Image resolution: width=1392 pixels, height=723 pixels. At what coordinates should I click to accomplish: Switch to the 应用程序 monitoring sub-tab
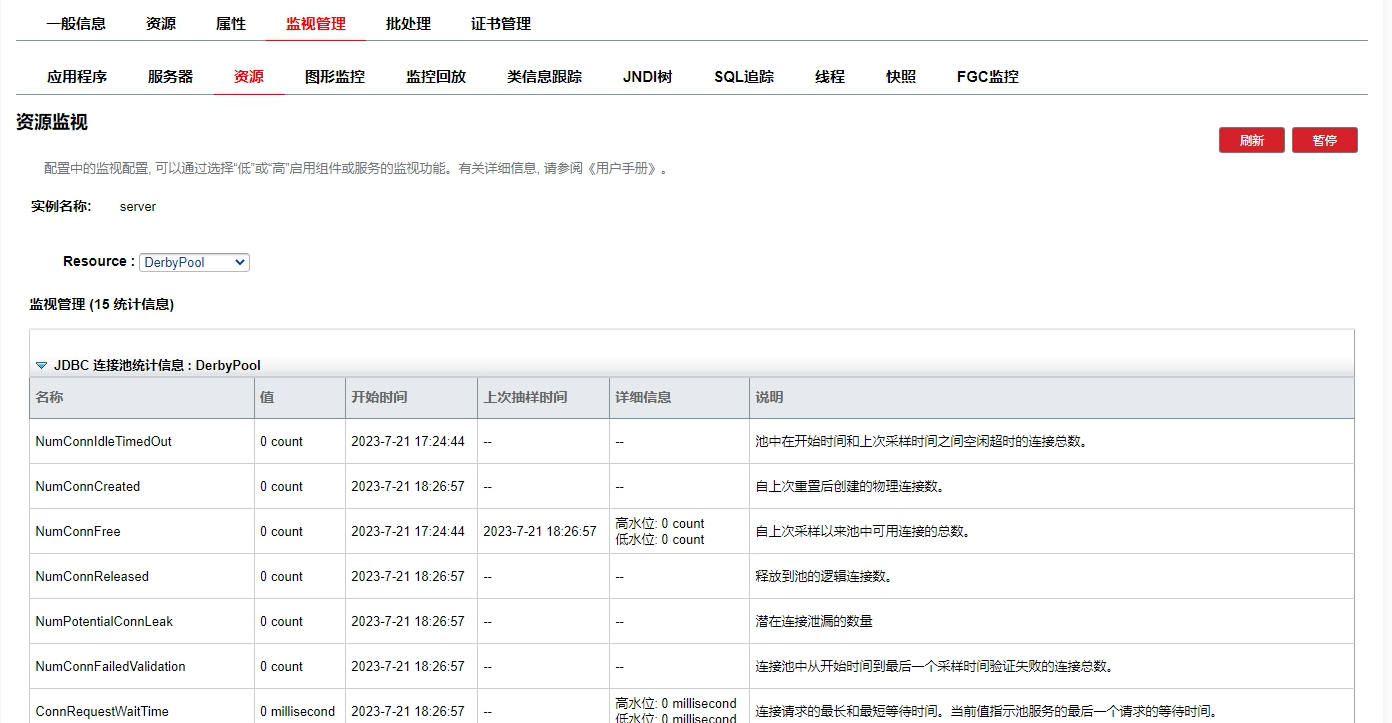pos(77,77)
